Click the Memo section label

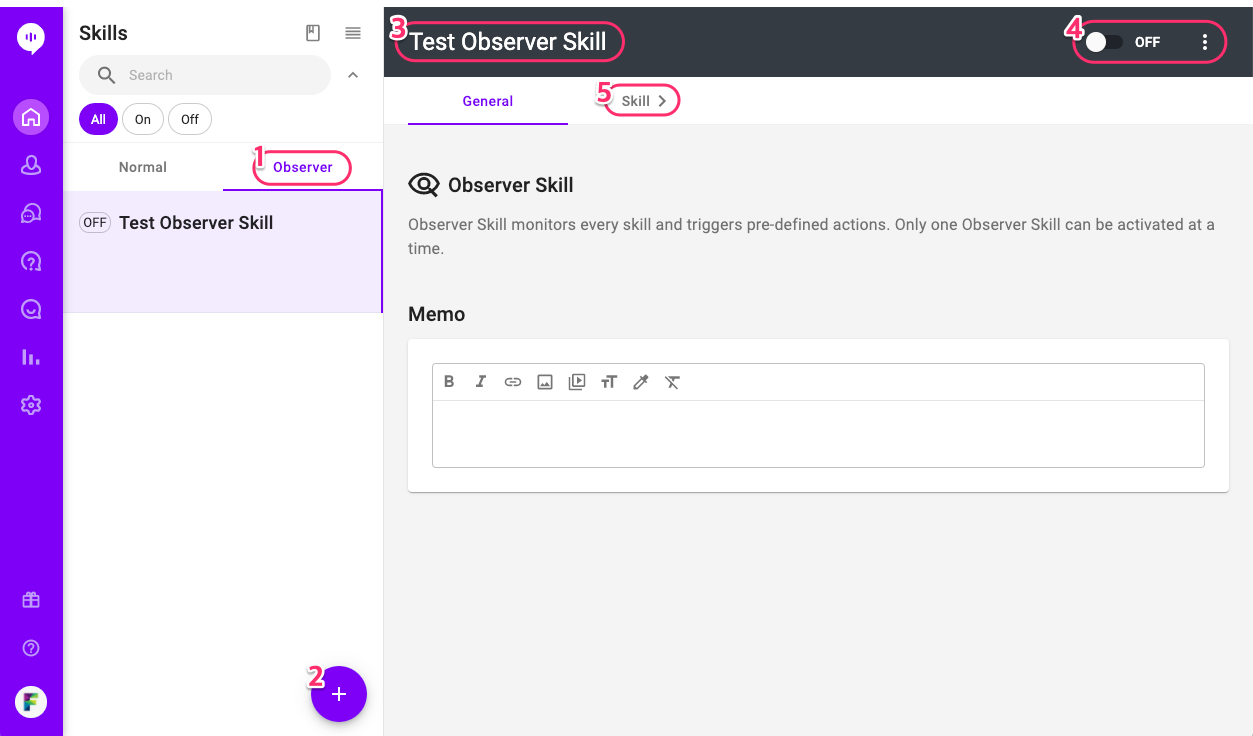point(437,314)
